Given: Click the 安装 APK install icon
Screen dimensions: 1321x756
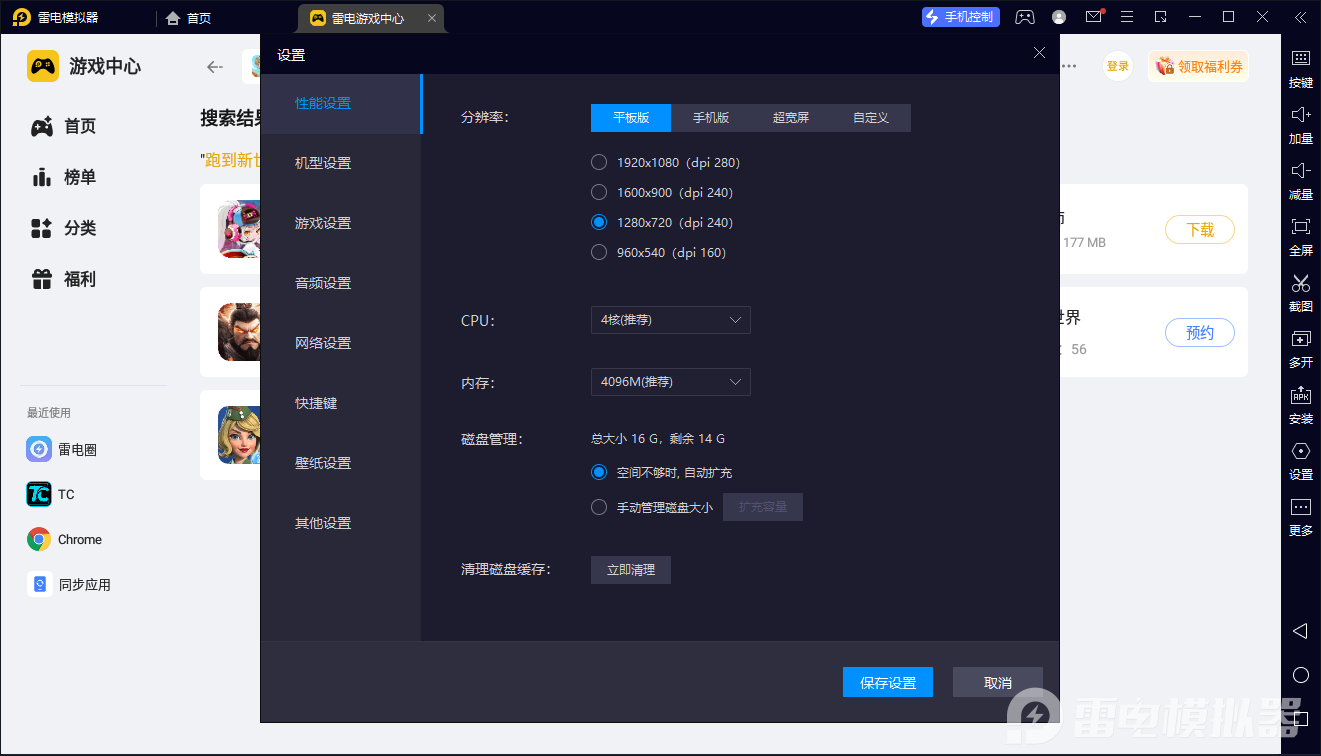Looking at the screenshot, I should (1300, 396).
